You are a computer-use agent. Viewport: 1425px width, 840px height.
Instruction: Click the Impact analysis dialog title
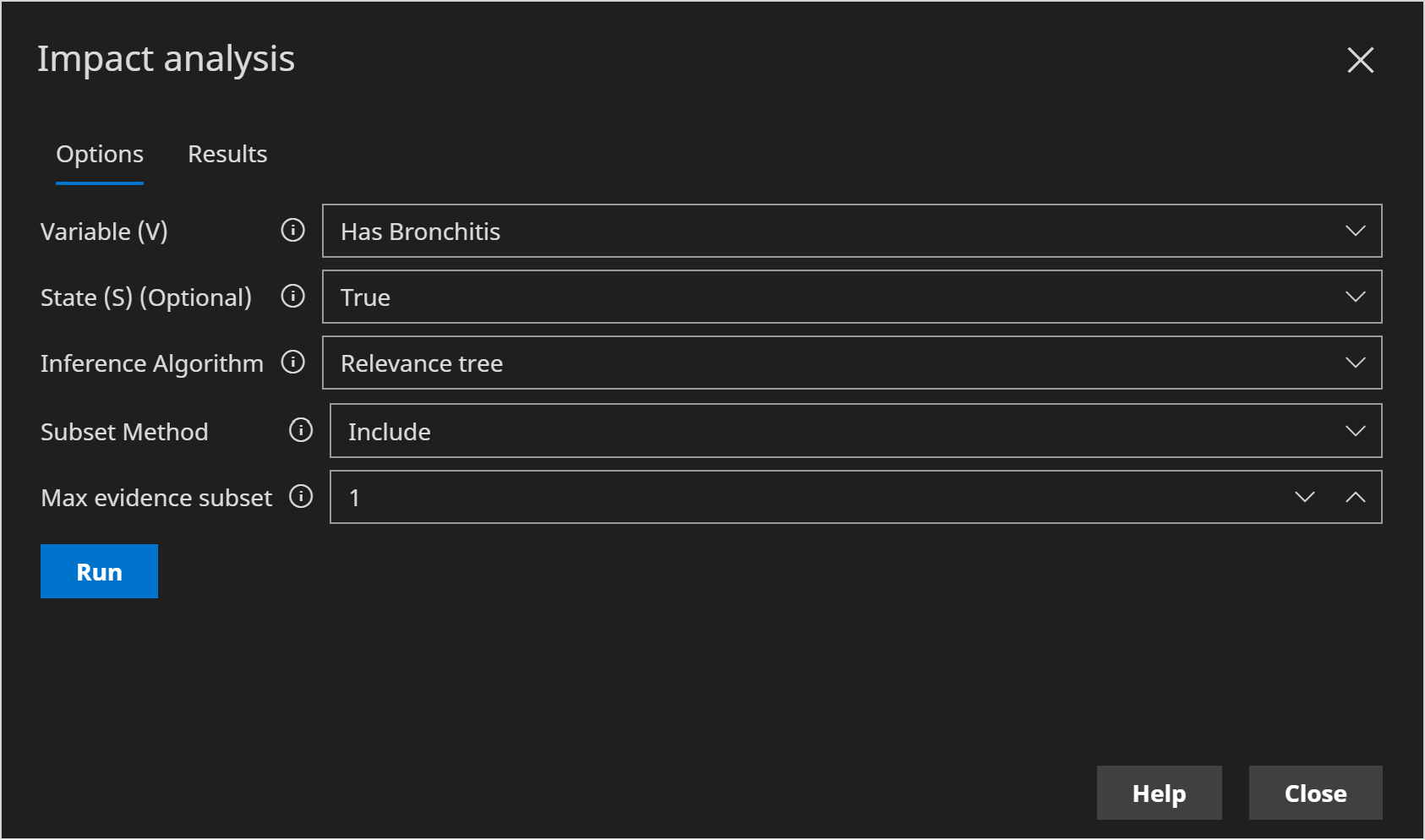pyautogui.click(x=166, y=59)
